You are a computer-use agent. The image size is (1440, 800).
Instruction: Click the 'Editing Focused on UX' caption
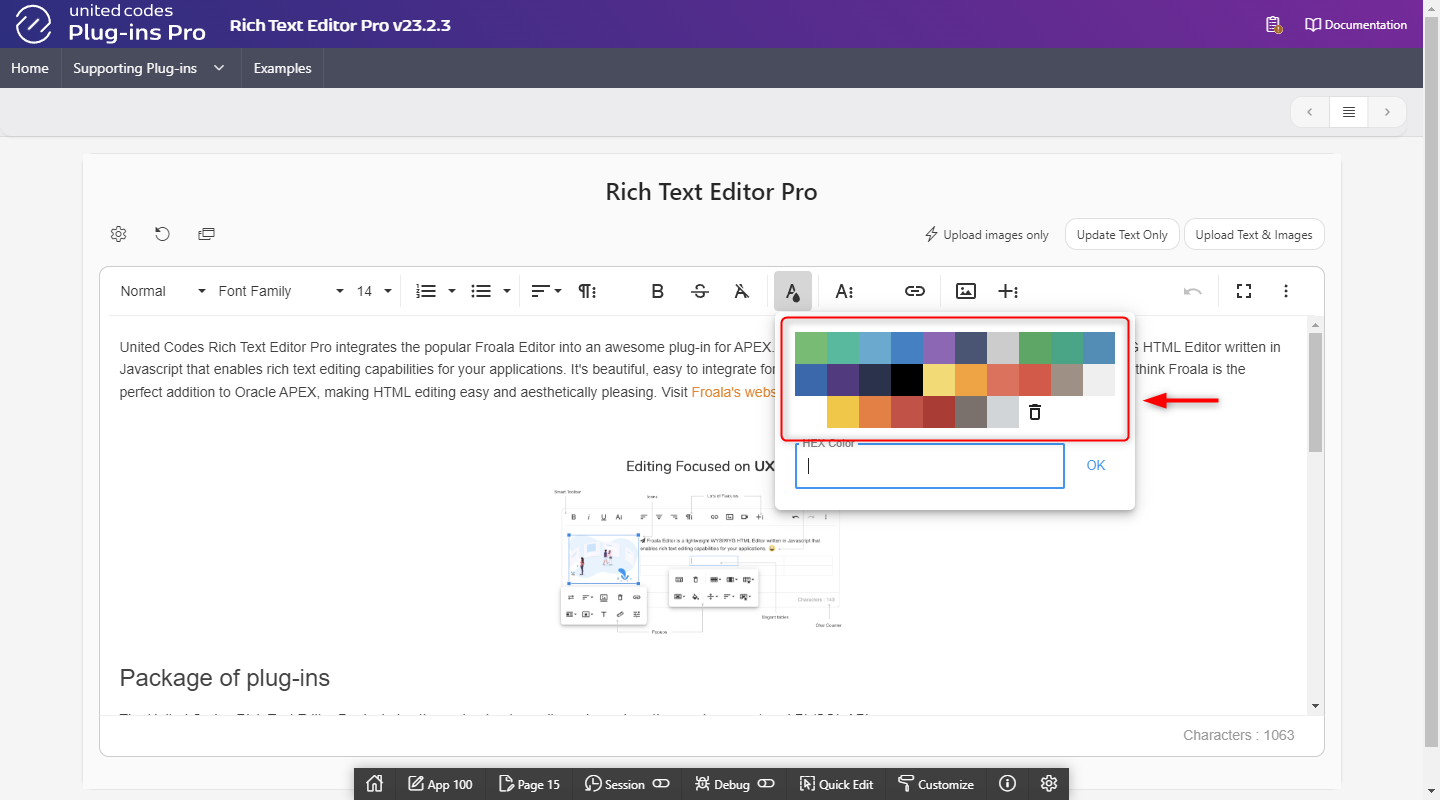tap(700, 466)
